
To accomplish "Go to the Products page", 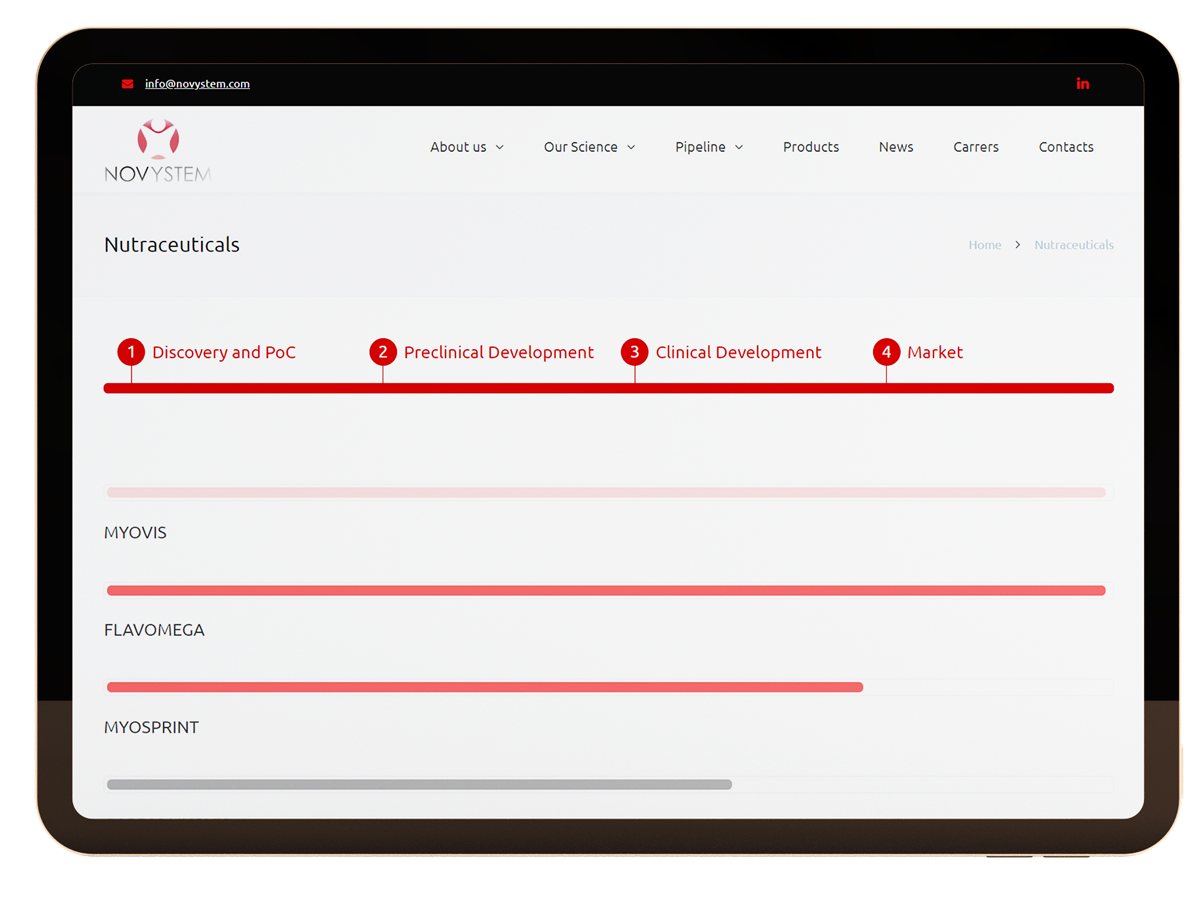I will [x=811, y=147].
